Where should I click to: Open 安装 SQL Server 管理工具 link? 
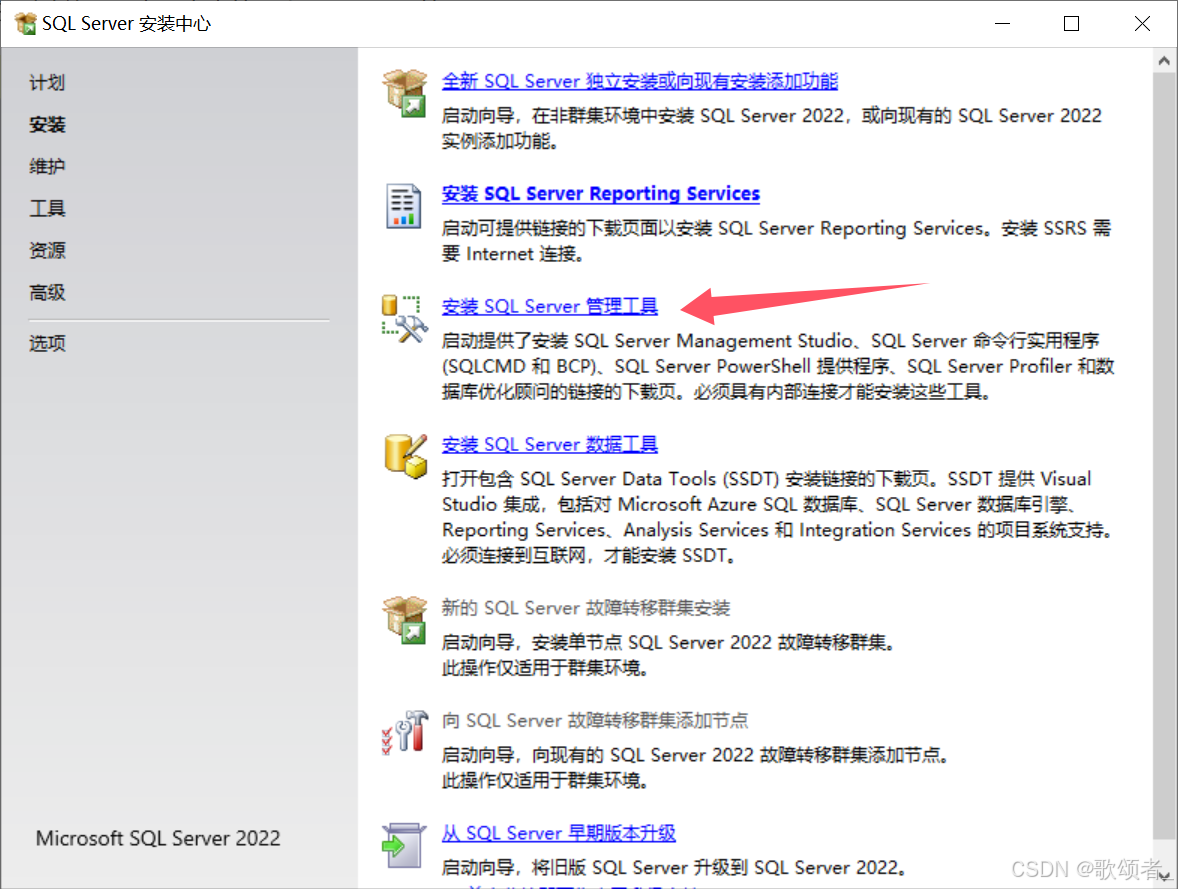[x=549, y=306]
